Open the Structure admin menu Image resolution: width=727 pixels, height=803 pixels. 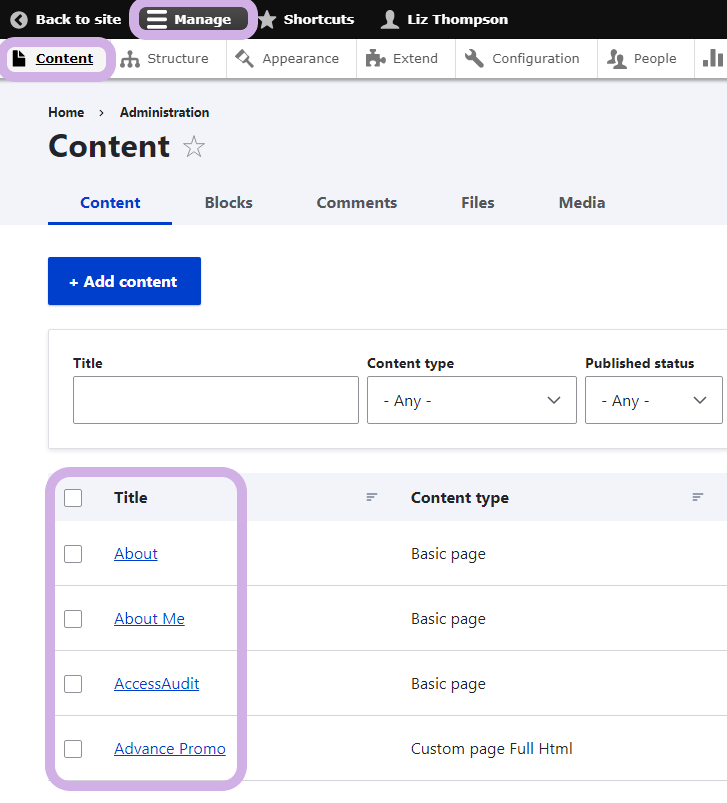(x=165, y=58)
